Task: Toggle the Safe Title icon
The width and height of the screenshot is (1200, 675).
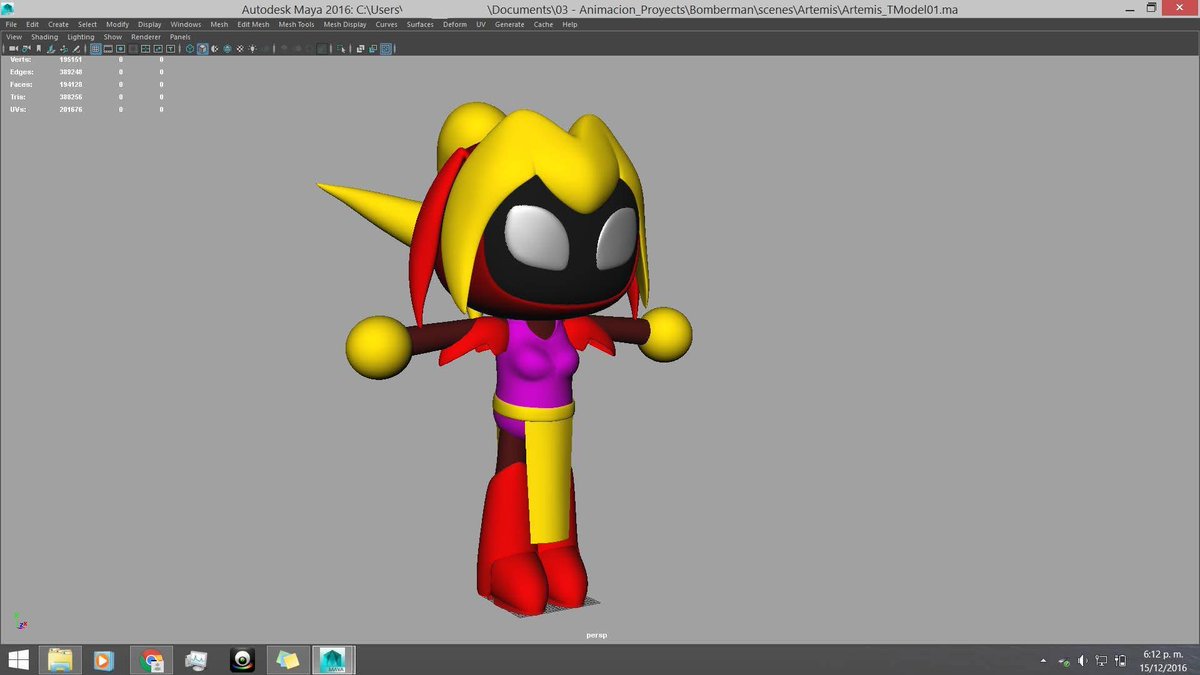Action: [171, 48]
